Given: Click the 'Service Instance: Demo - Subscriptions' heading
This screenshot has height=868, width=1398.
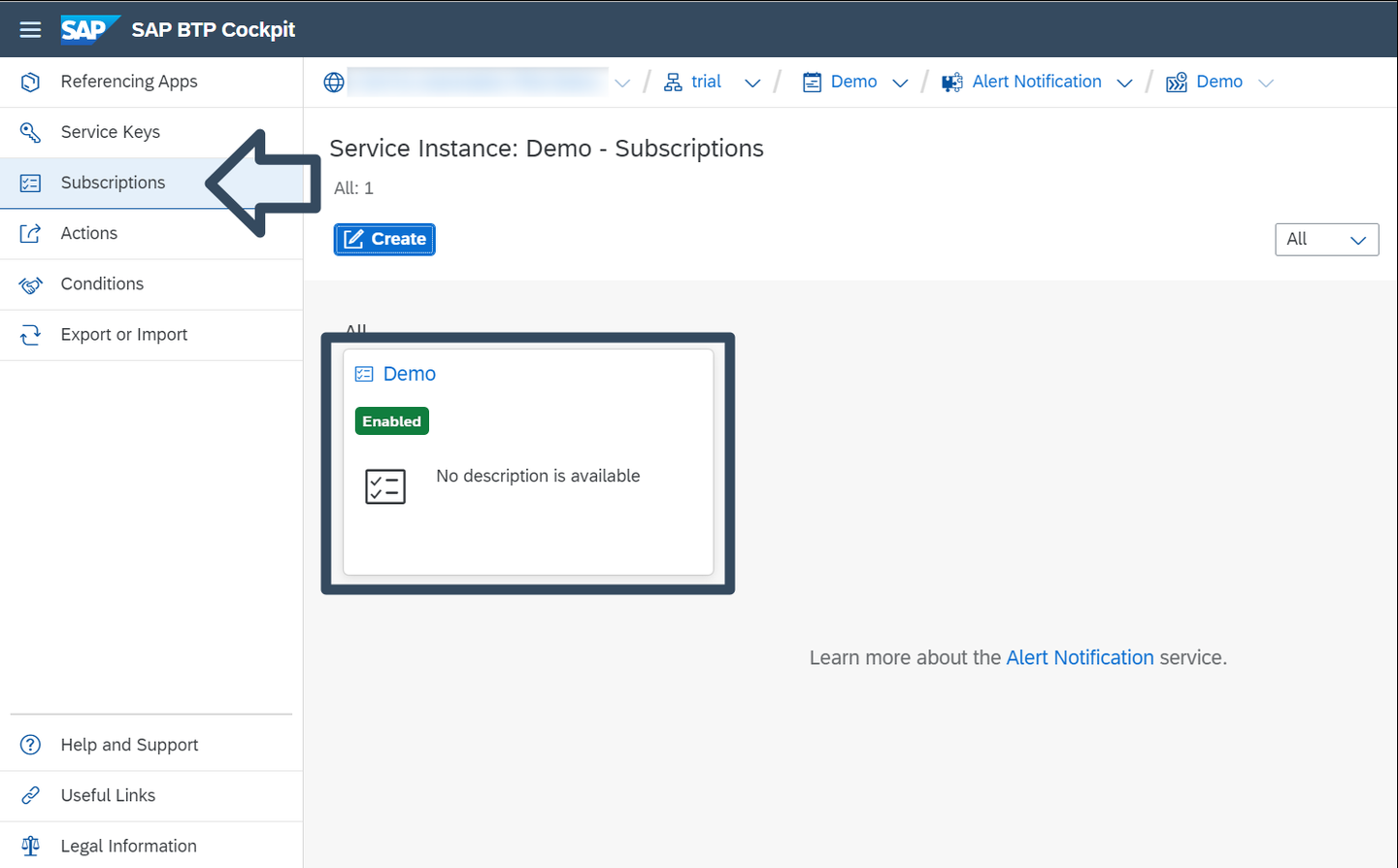Looking at the screenshot, I should tap(547, 149).
